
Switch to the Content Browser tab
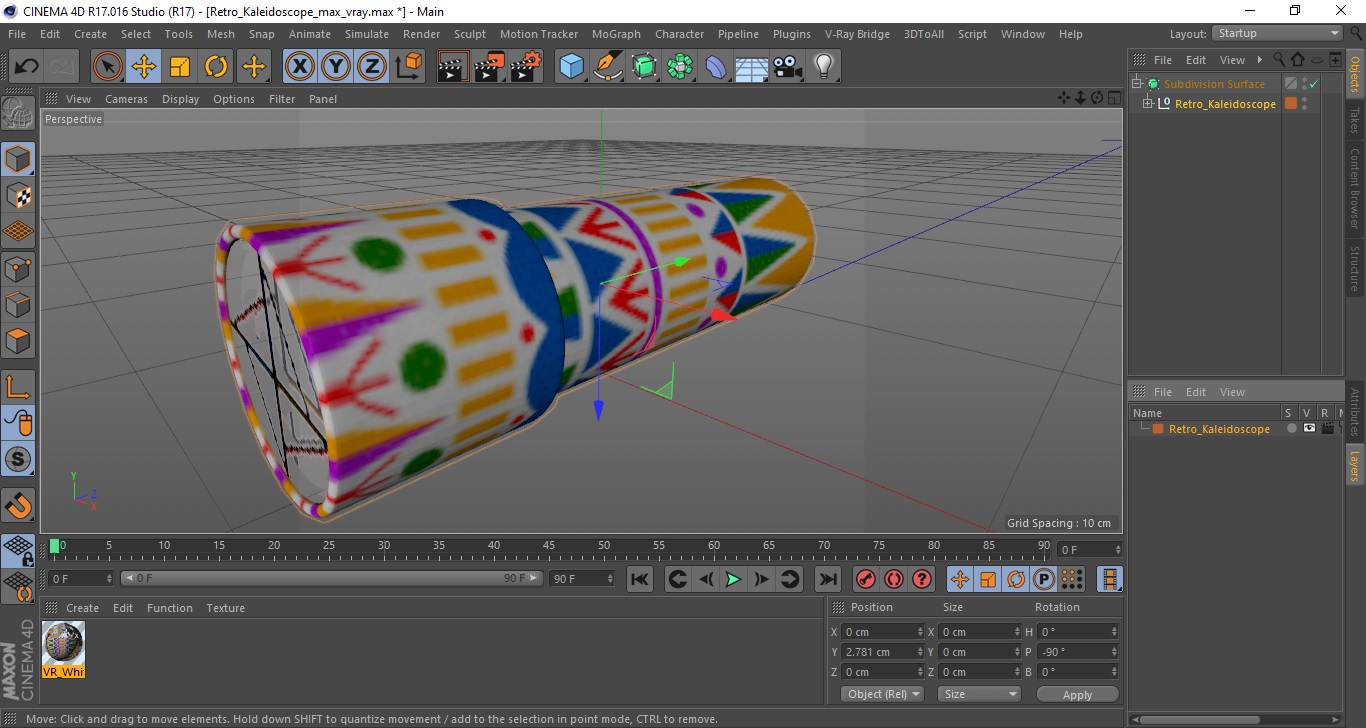click(1355, 189)
